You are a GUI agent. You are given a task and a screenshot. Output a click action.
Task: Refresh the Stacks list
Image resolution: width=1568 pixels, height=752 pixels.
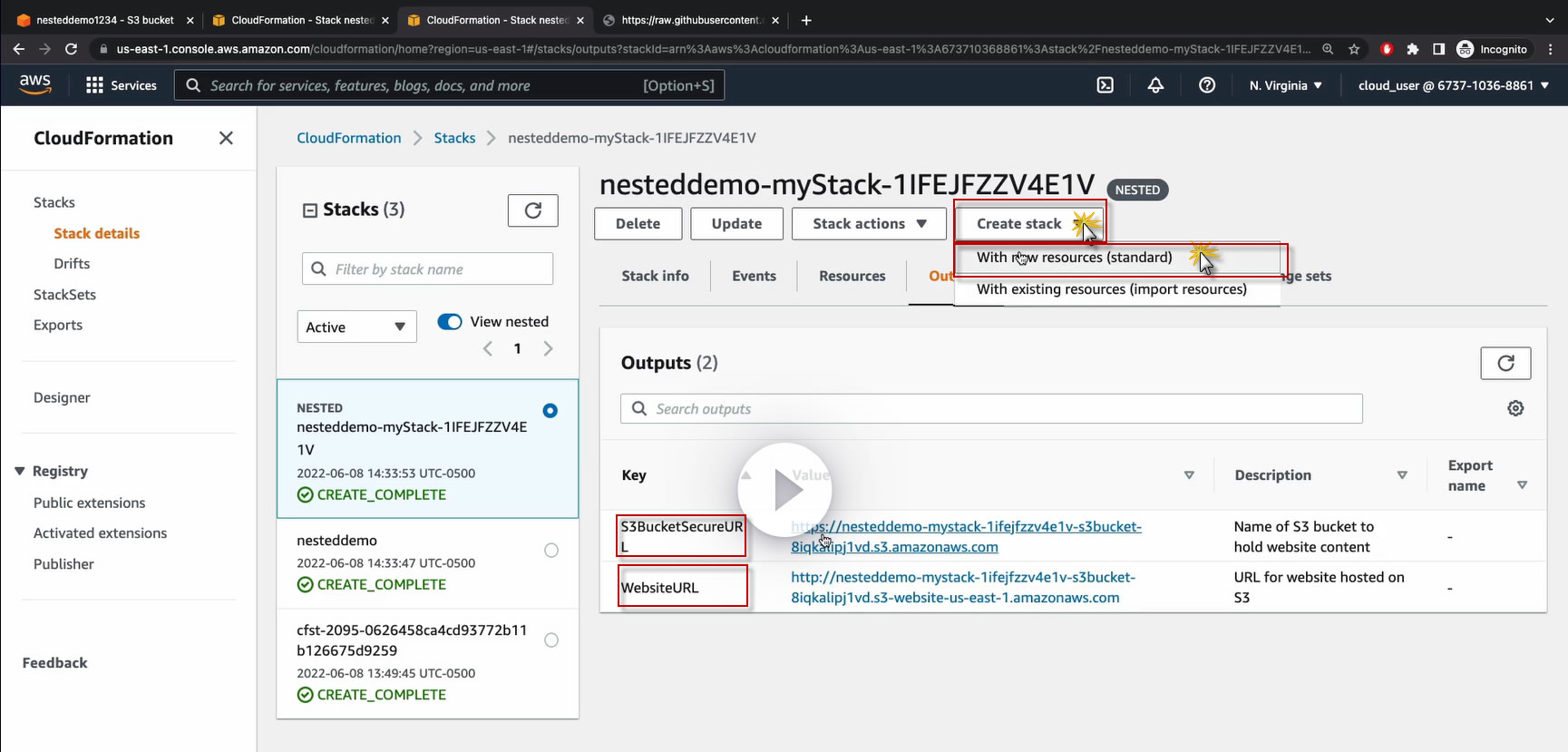click(x=533, y=210)
